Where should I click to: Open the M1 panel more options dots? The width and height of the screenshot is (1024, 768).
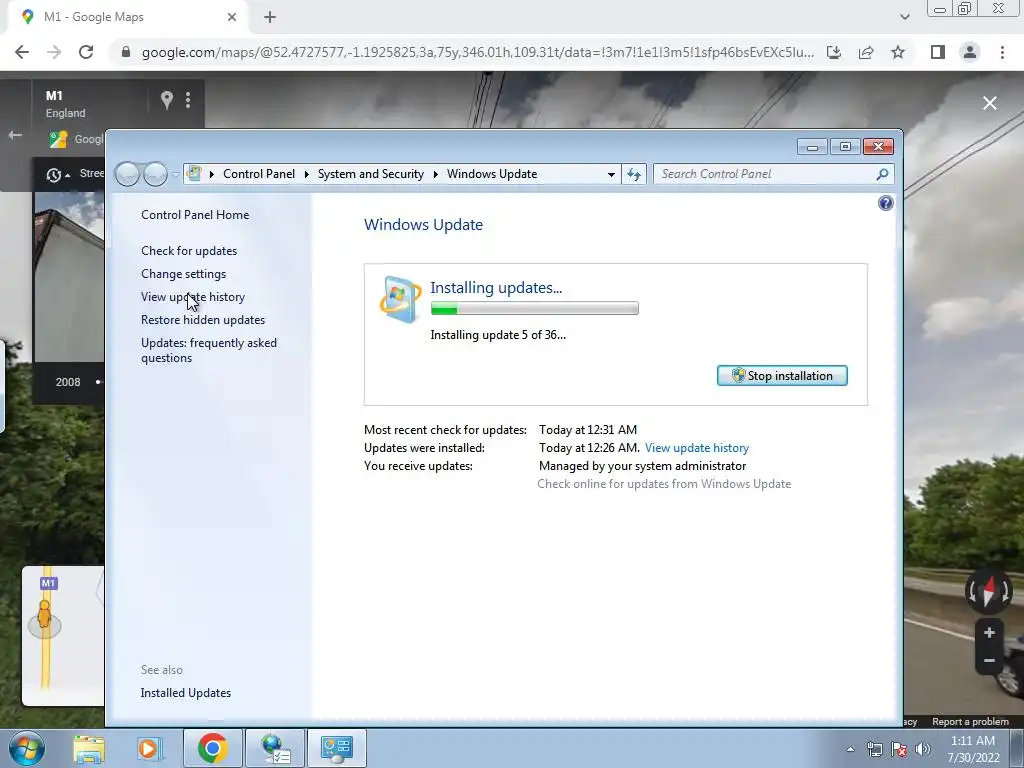pos(188,100)
